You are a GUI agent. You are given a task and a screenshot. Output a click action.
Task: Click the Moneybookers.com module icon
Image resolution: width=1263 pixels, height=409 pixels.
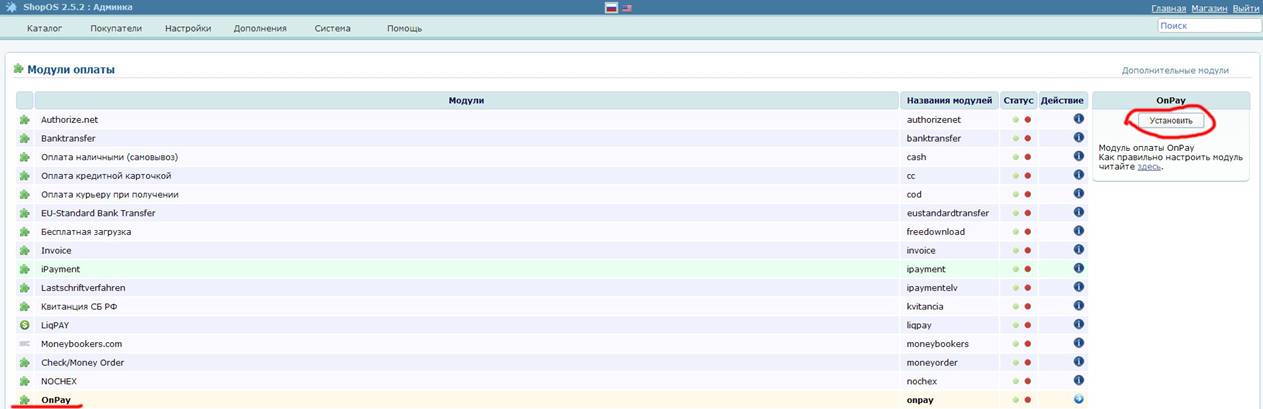tap(25, 344)
